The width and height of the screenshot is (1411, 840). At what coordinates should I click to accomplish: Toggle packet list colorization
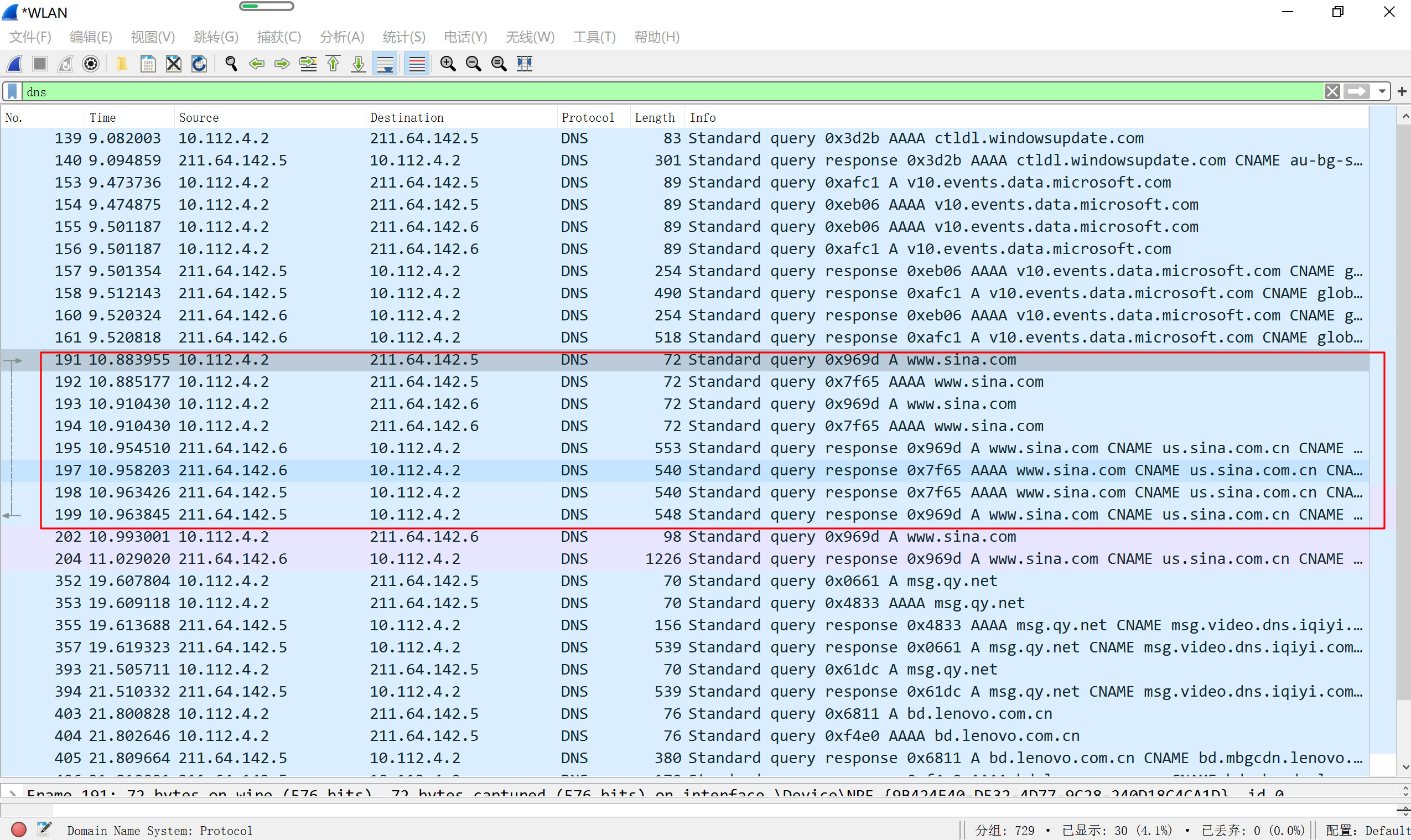tap(416, 64)
